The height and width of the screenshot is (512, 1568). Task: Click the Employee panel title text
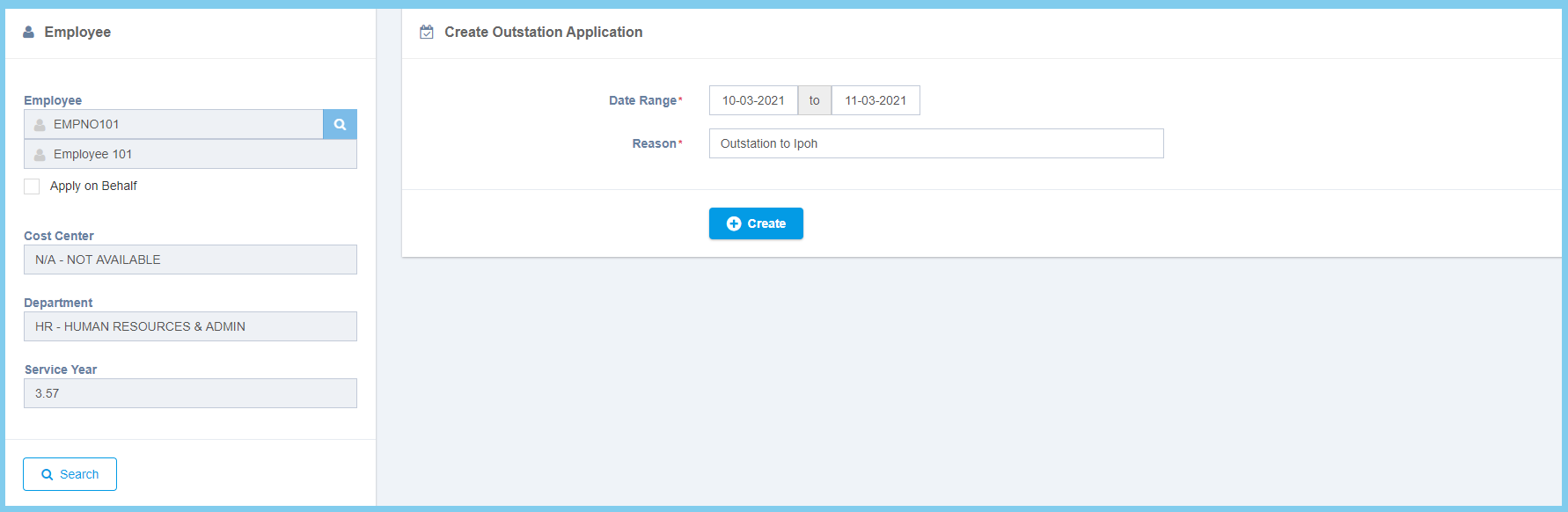77,33
